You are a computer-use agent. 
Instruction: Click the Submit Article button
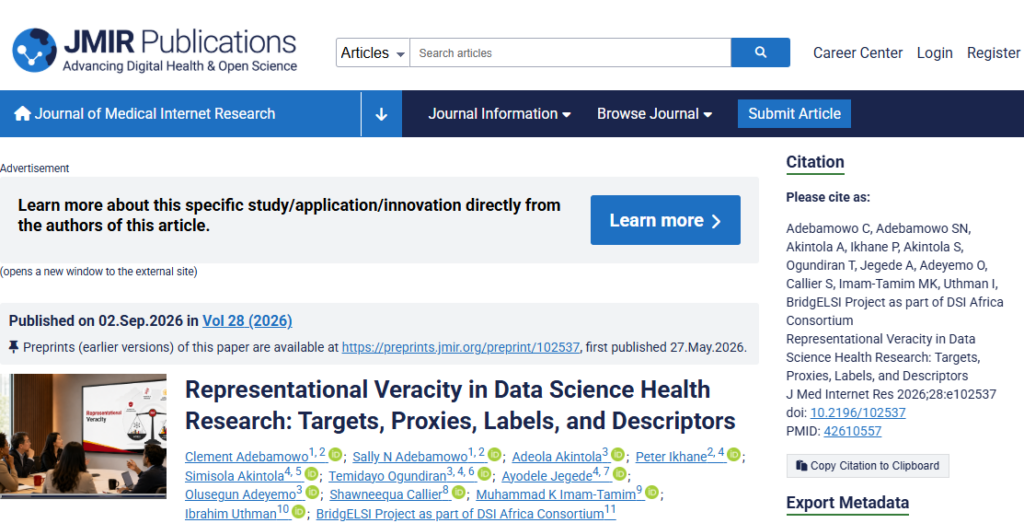(x=794, y=114)
